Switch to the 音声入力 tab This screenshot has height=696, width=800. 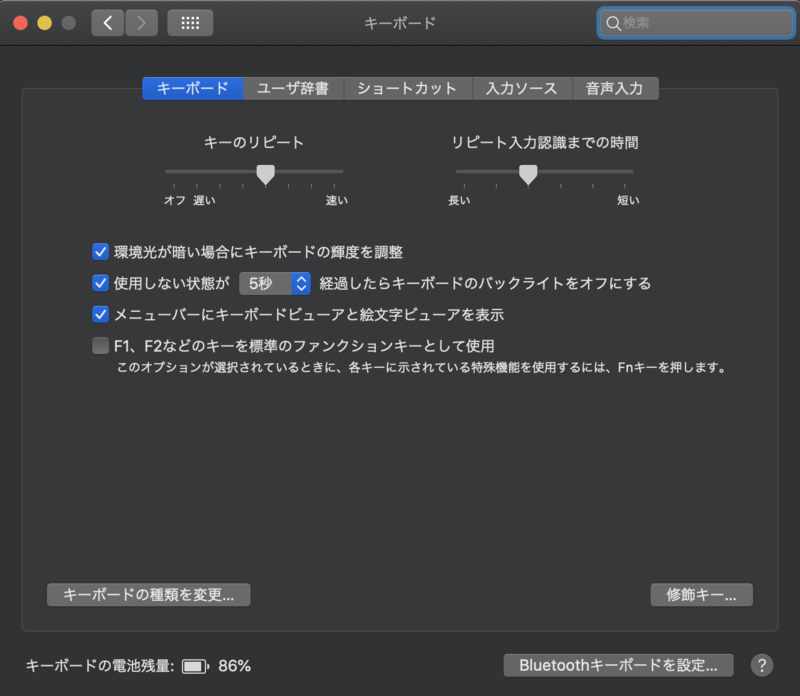point(614,88)
